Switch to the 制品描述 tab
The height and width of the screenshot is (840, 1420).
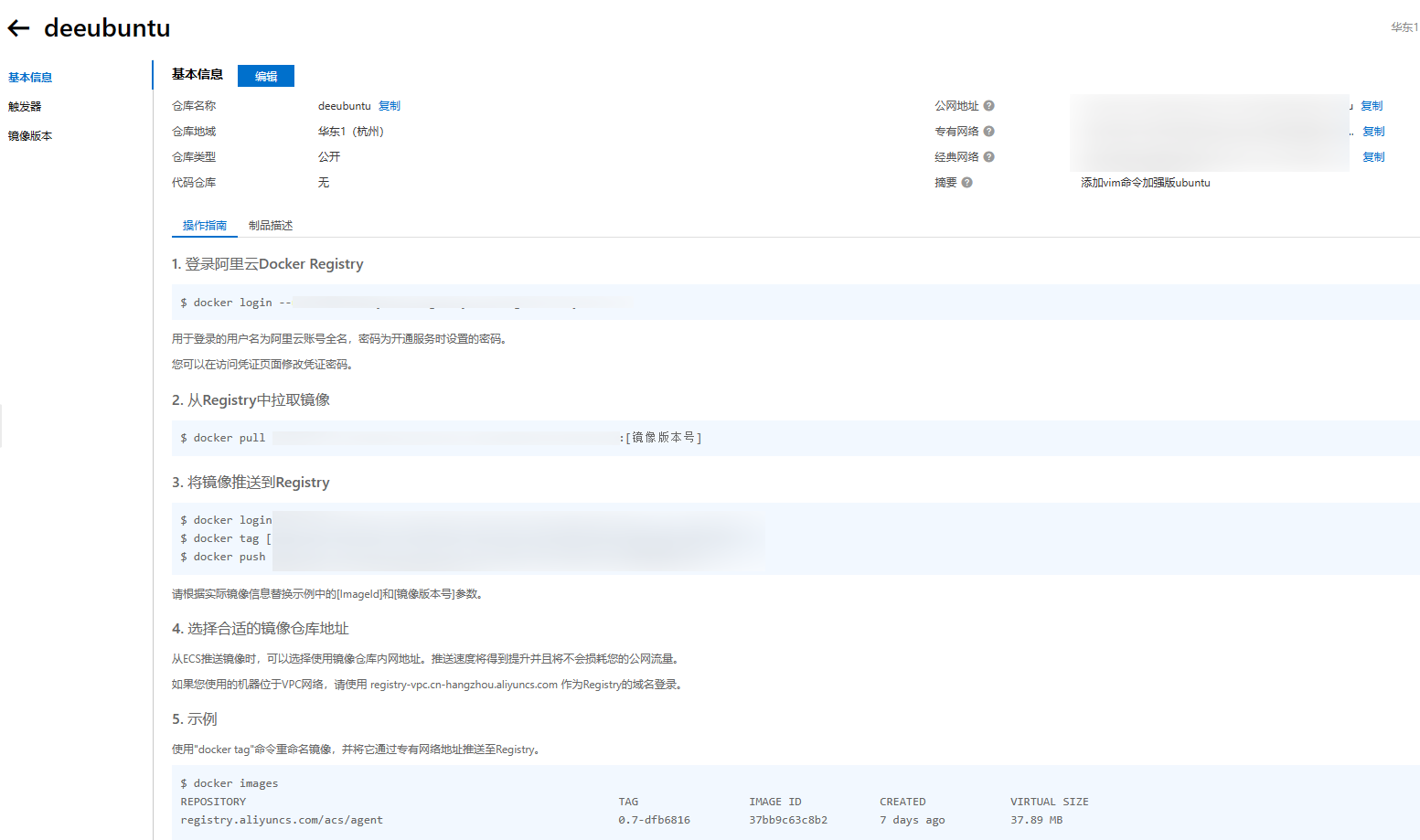click(271, 226)
